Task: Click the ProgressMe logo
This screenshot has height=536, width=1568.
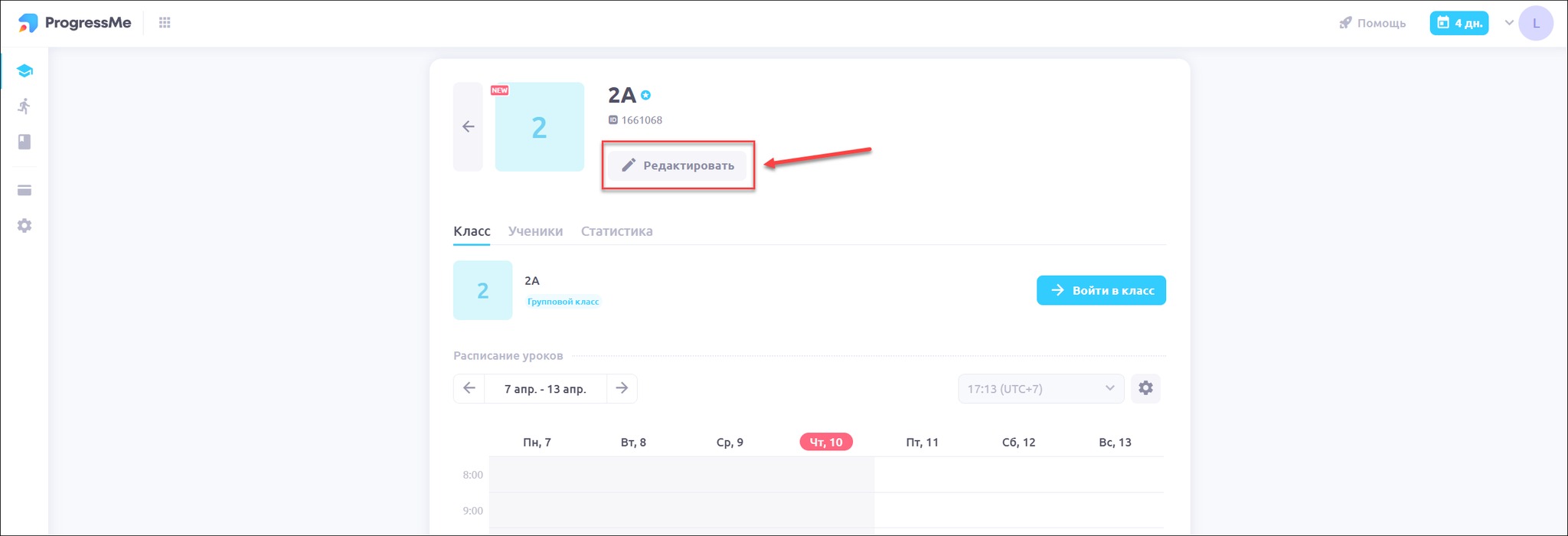Action: pos(75,23)
